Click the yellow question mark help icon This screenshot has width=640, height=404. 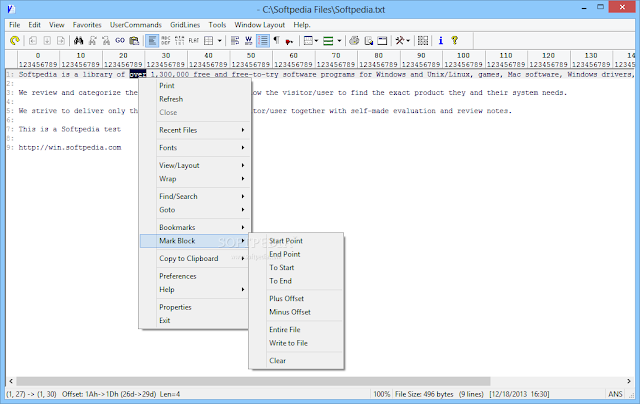pos(455,40)
